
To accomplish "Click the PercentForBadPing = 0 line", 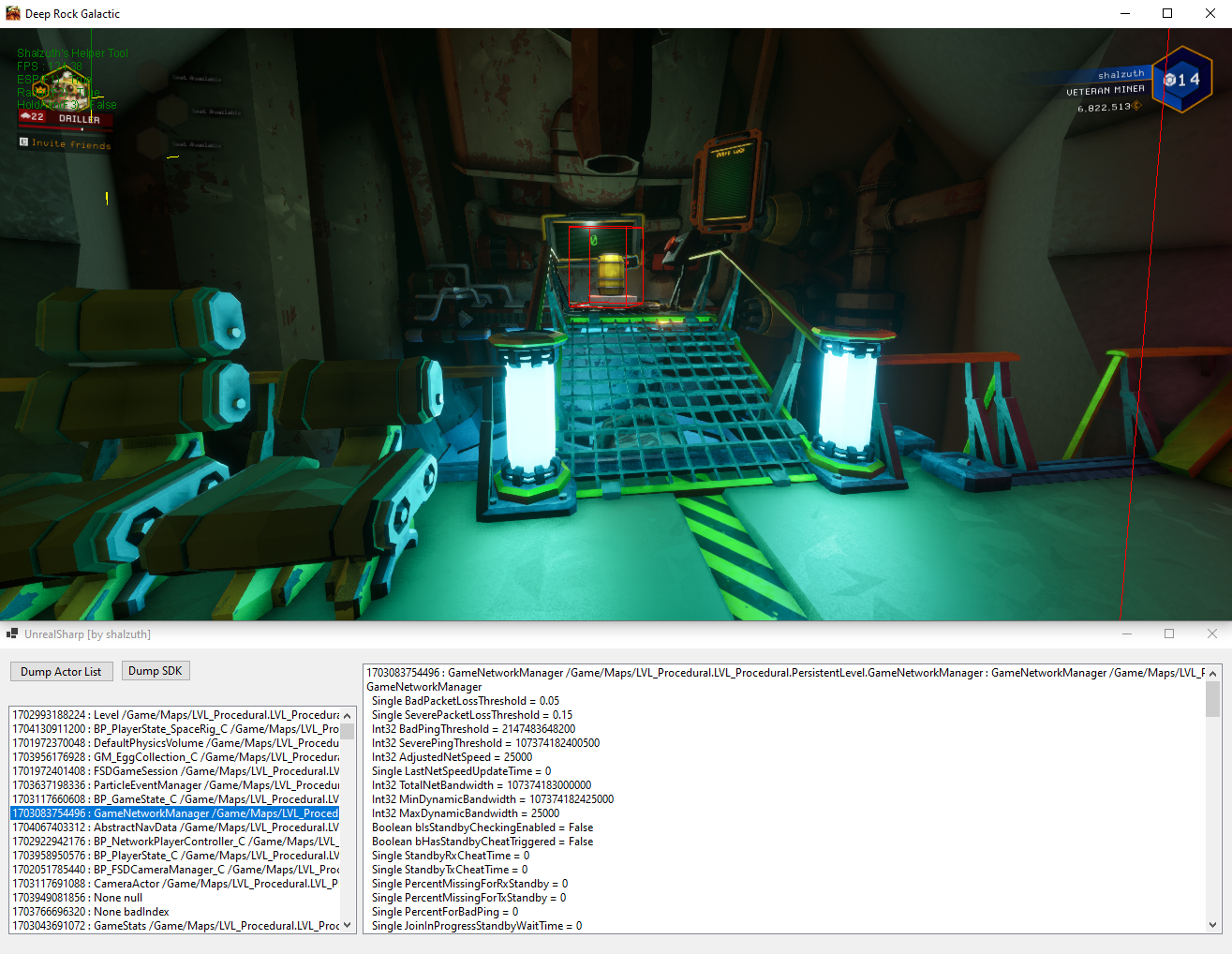I will point(445,912).
